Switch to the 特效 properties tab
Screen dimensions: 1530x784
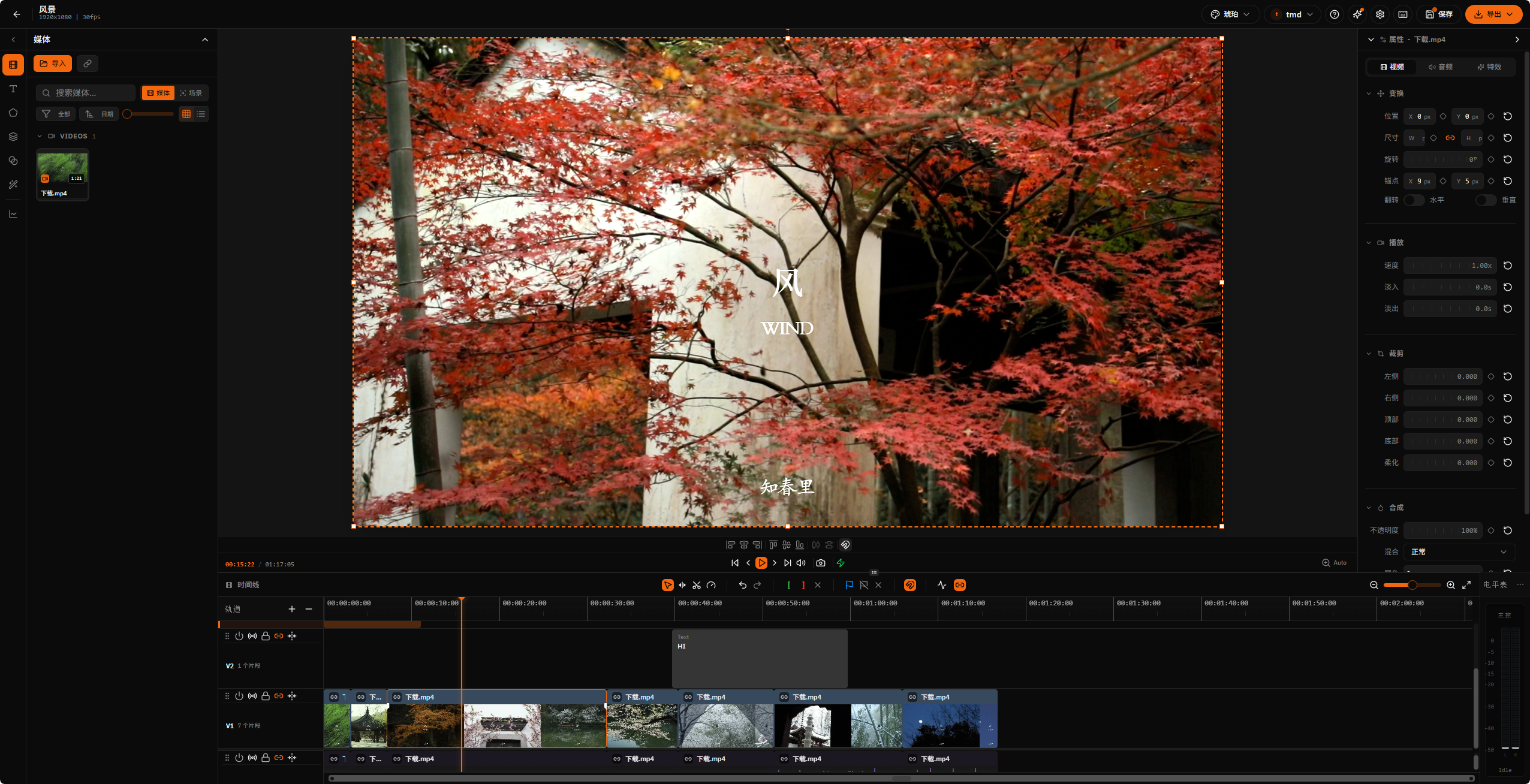[x=1489, y=67]
